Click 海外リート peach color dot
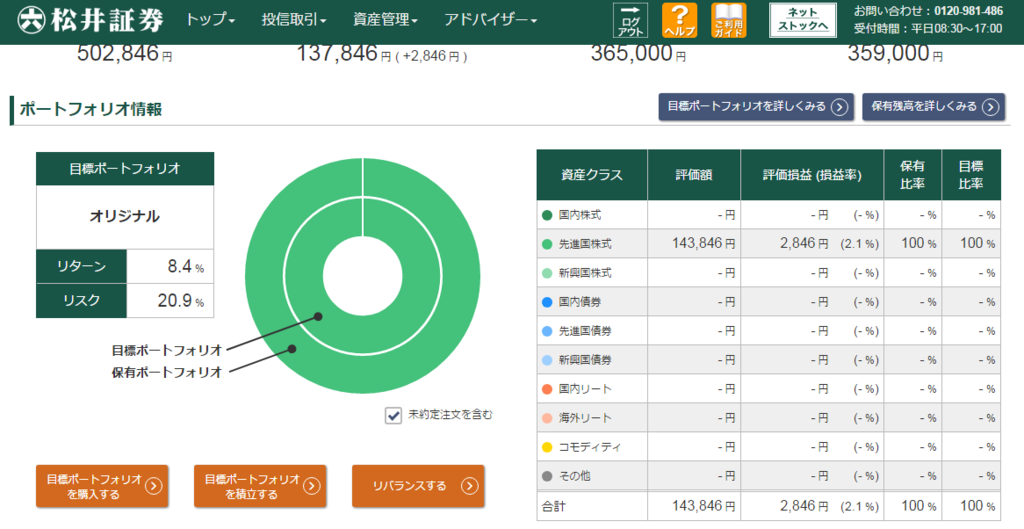This screenshot has width=1024, height=529. [547, 418]
